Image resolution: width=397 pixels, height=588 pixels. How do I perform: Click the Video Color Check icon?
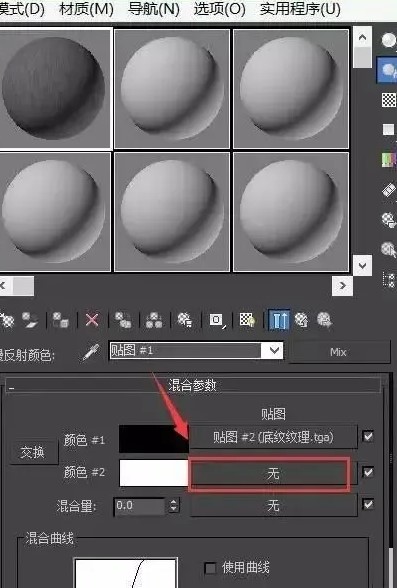coord(389,160)
